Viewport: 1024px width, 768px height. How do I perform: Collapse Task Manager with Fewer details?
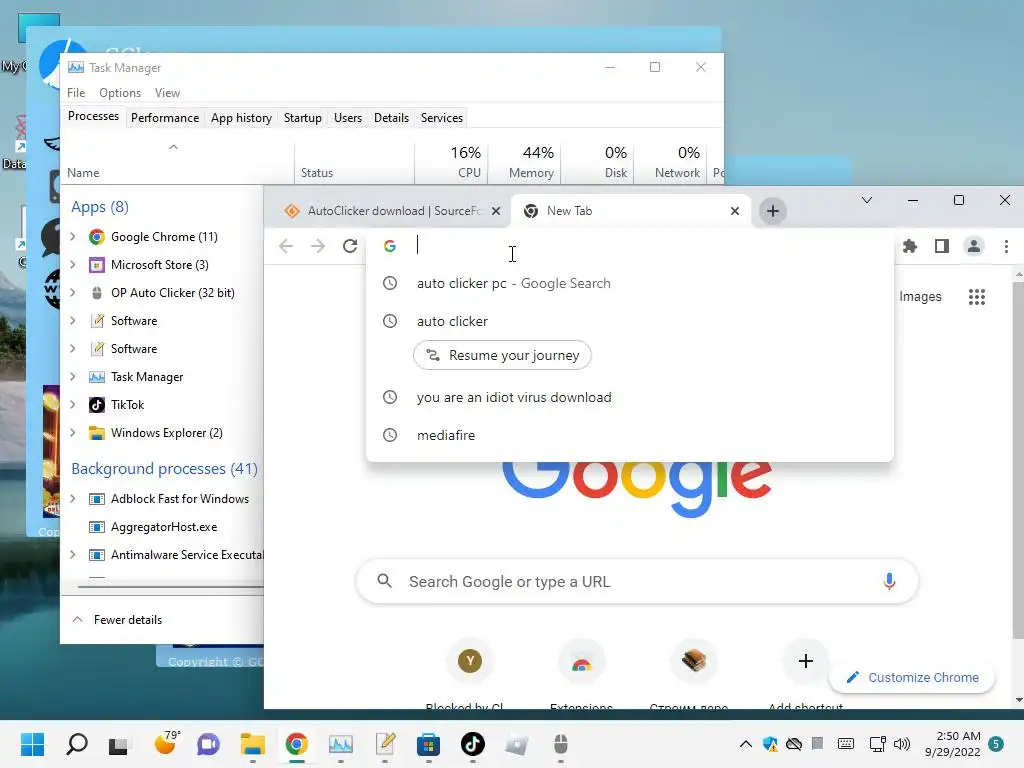coord(118,620)
